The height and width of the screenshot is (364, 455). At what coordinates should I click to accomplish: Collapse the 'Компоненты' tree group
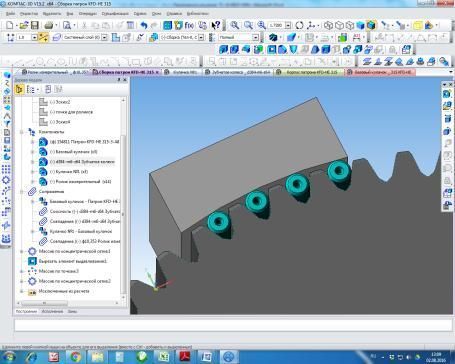click(22, 132)
